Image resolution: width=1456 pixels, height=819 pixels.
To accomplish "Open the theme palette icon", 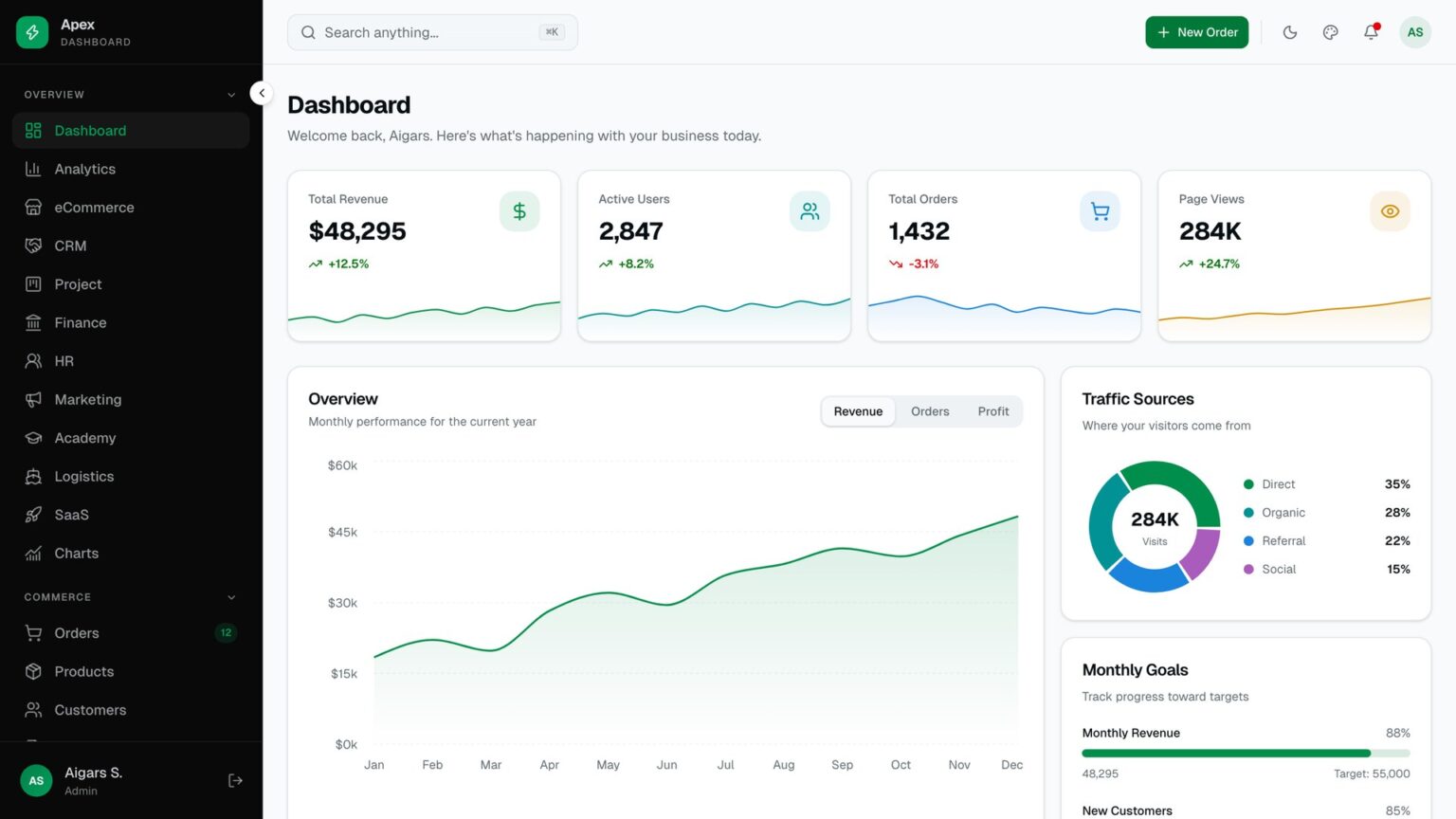I will point(1331,32).
